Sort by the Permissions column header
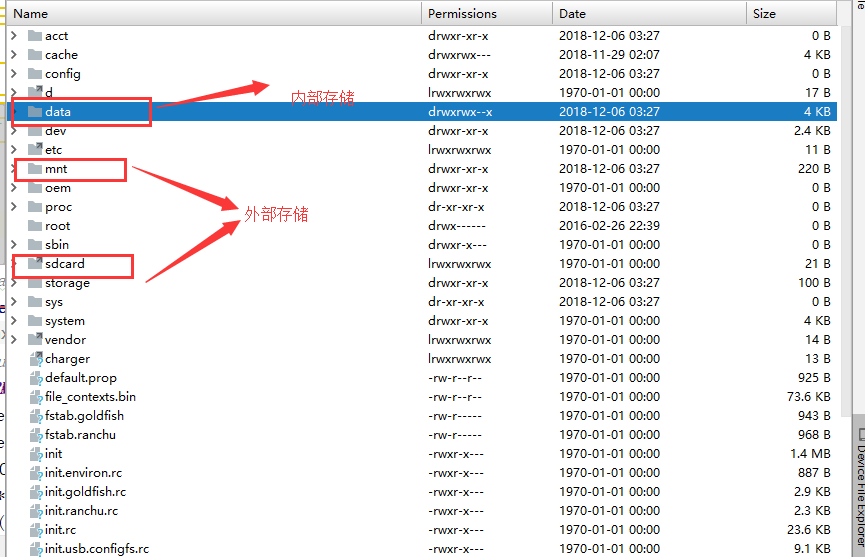 click(487, 13)
